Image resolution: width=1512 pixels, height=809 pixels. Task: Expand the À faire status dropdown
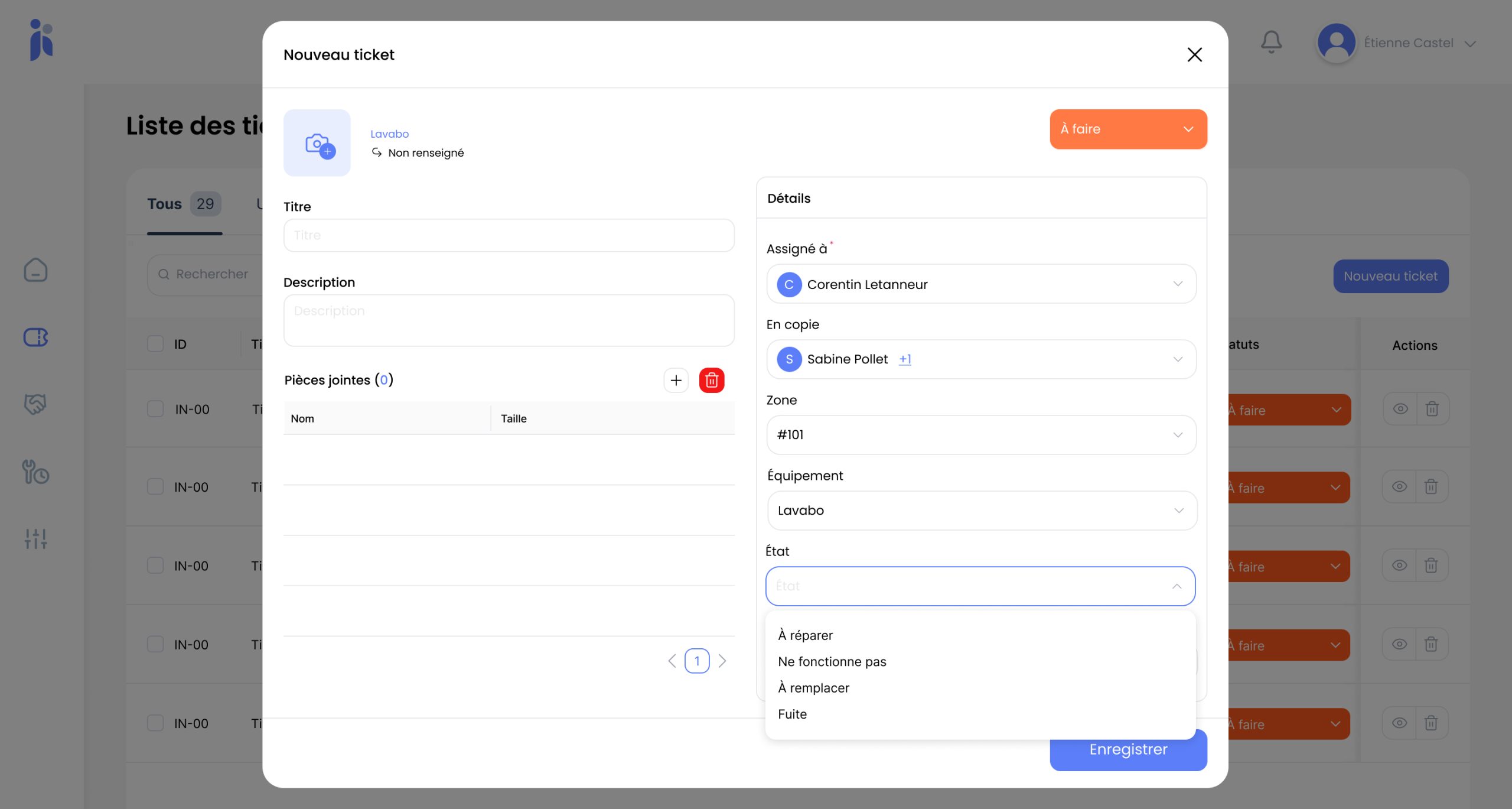(1128, 129)
